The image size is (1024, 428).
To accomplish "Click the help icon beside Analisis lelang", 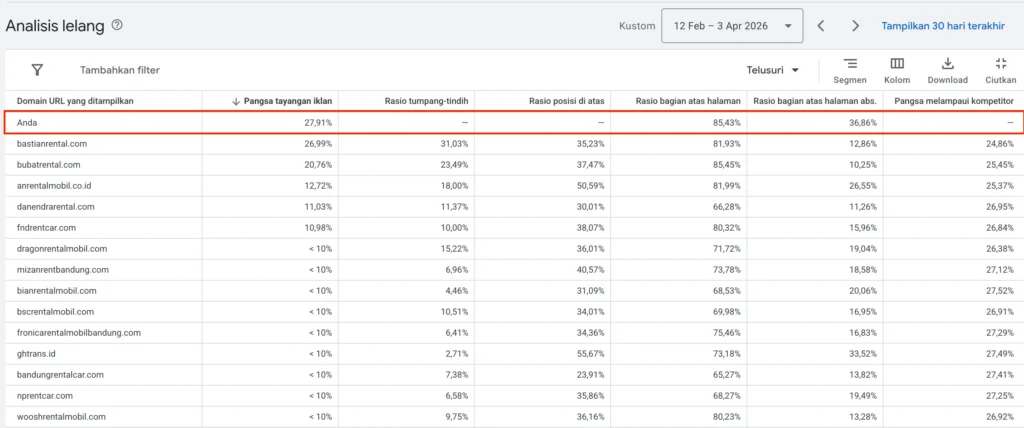I will tap(117, 26).
